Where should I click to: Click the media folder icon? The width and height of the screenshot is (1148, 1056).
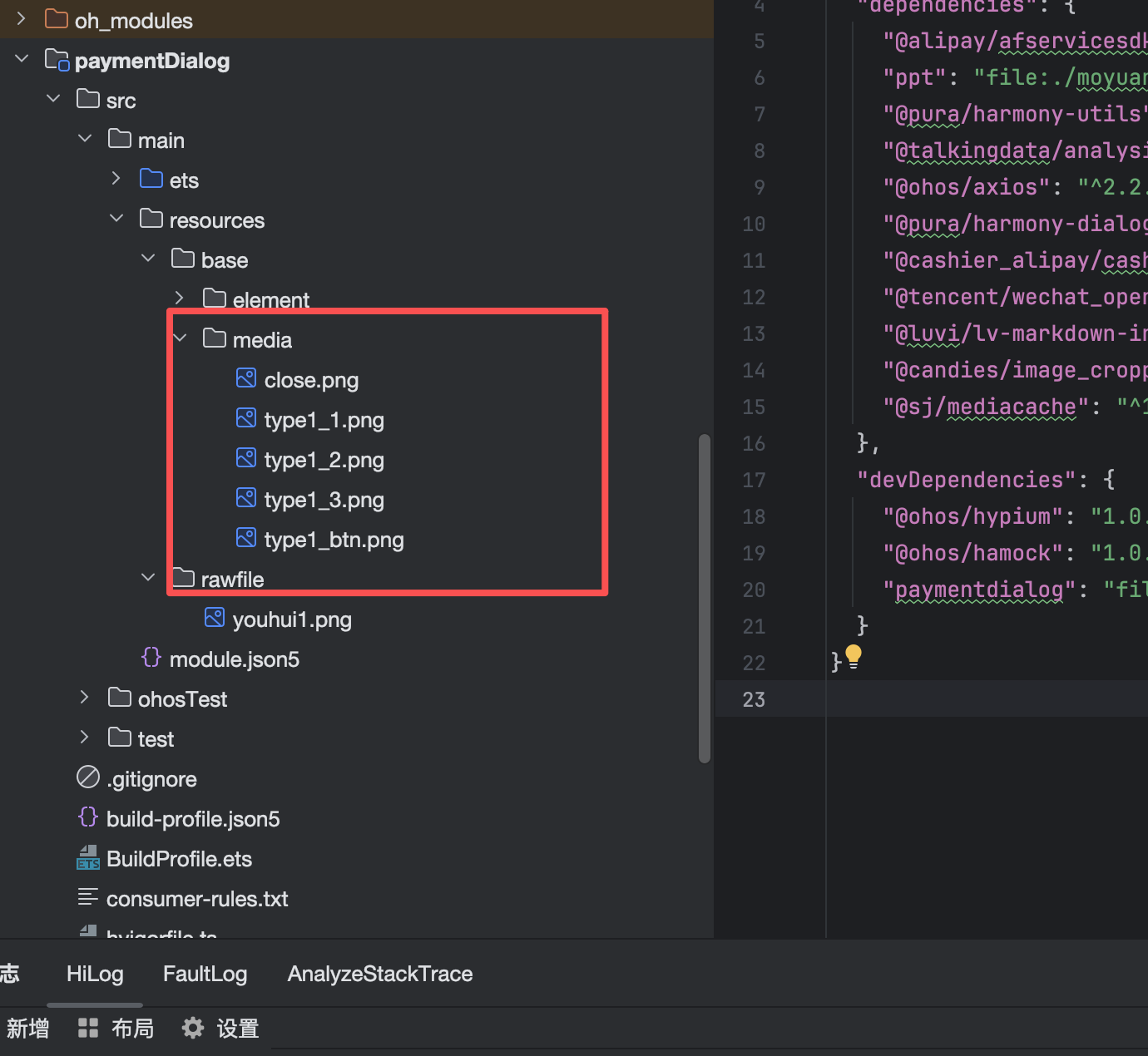[x=215, y=338]
